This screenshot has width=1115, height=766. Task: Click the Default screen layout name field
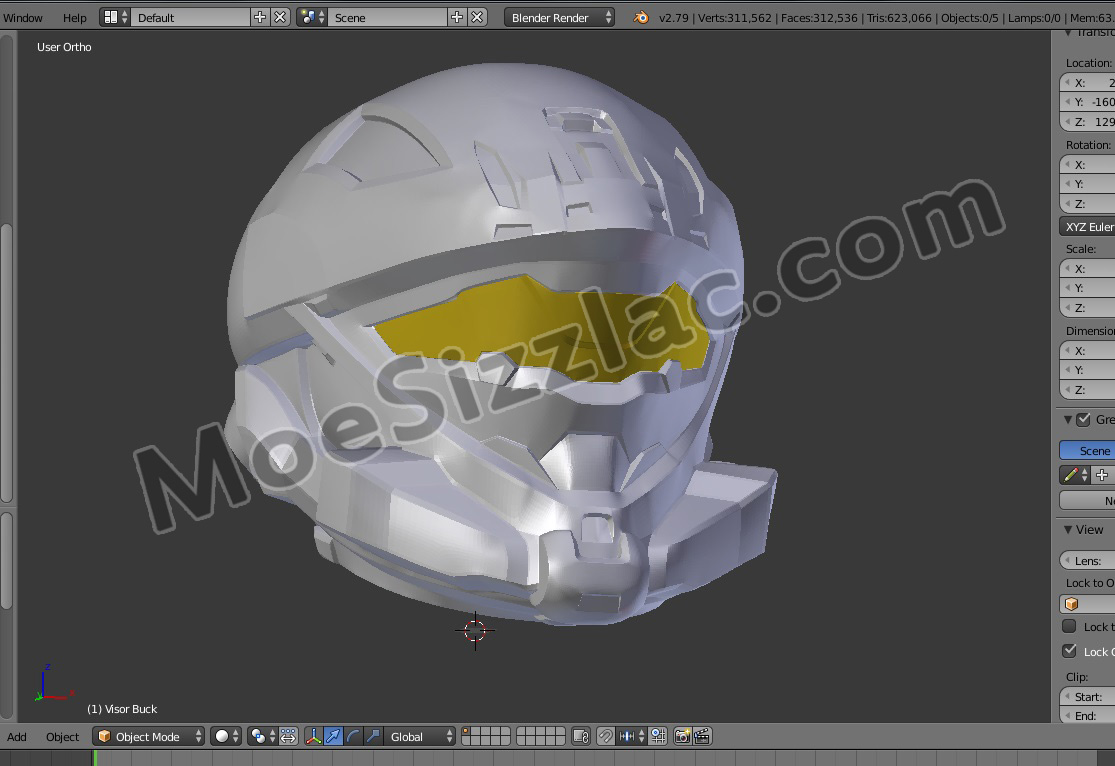tap(190, 18)
